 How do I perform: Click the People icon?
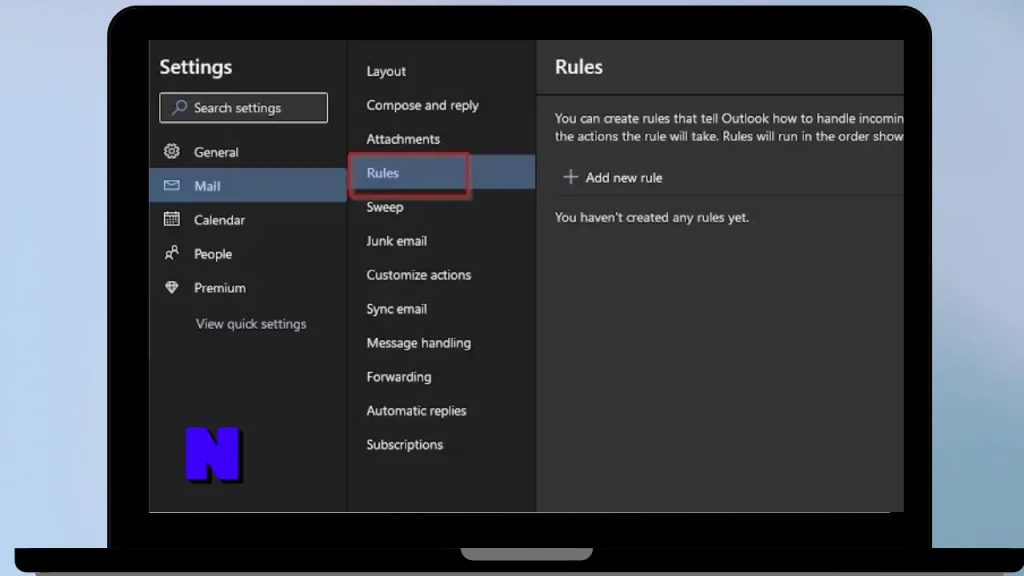172,253
